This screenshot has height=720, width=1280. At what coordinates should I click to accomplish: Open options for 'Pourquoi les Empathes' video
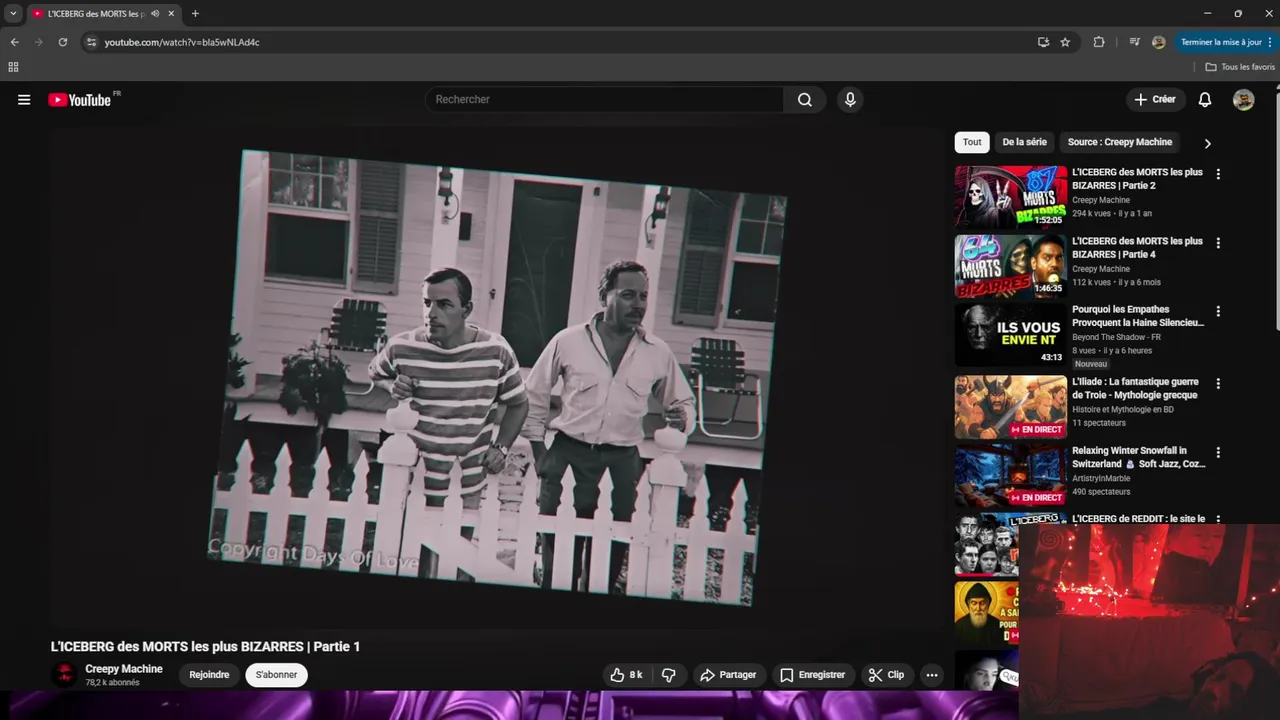click(x=1218, y=311)
